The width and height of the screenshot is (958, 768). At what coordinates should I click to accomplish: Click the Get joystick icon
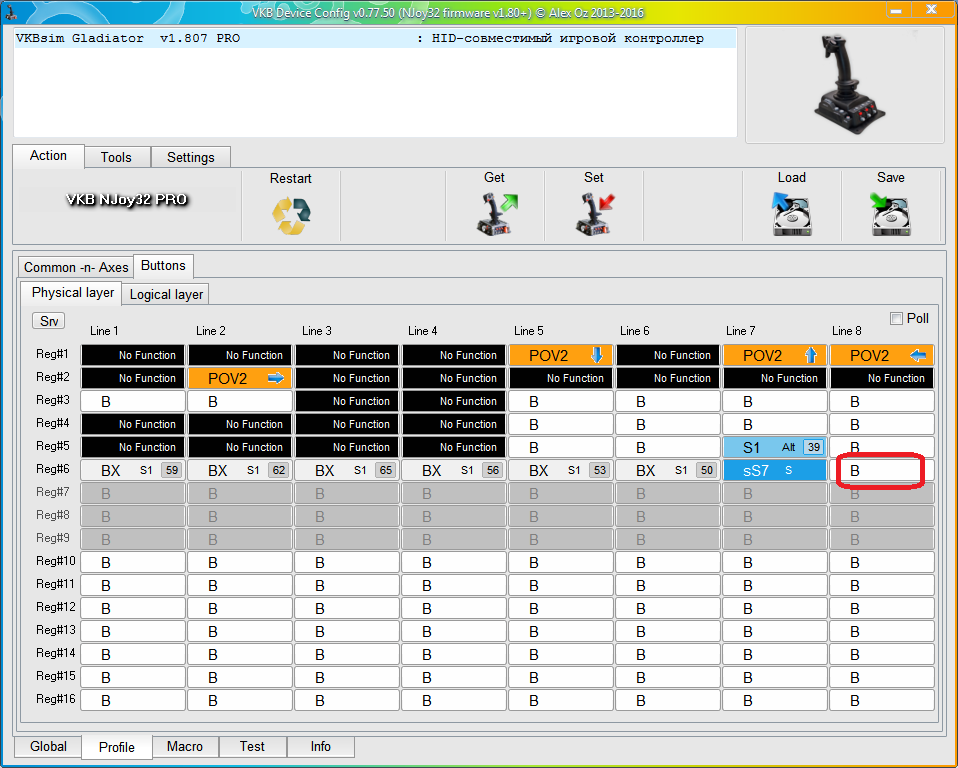pos(497,214)
